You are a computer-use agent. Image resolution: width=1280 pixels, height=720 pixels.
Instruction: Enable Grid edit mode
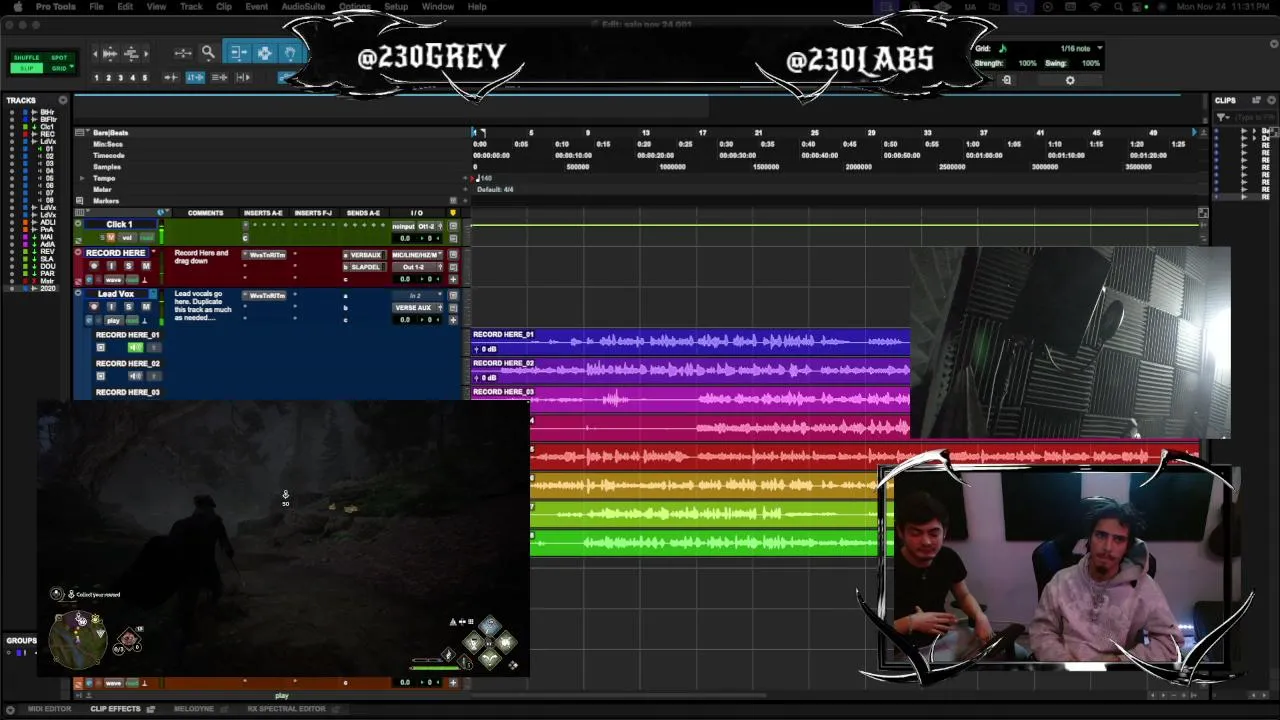[x=59, y=68]
